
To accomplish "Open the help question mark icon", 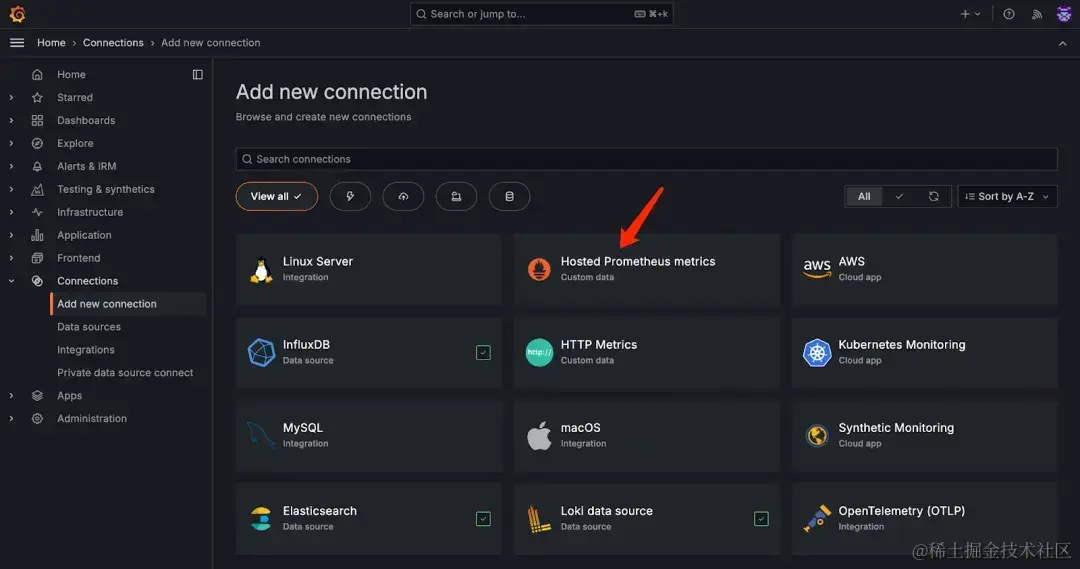I will coord(1008,14).
